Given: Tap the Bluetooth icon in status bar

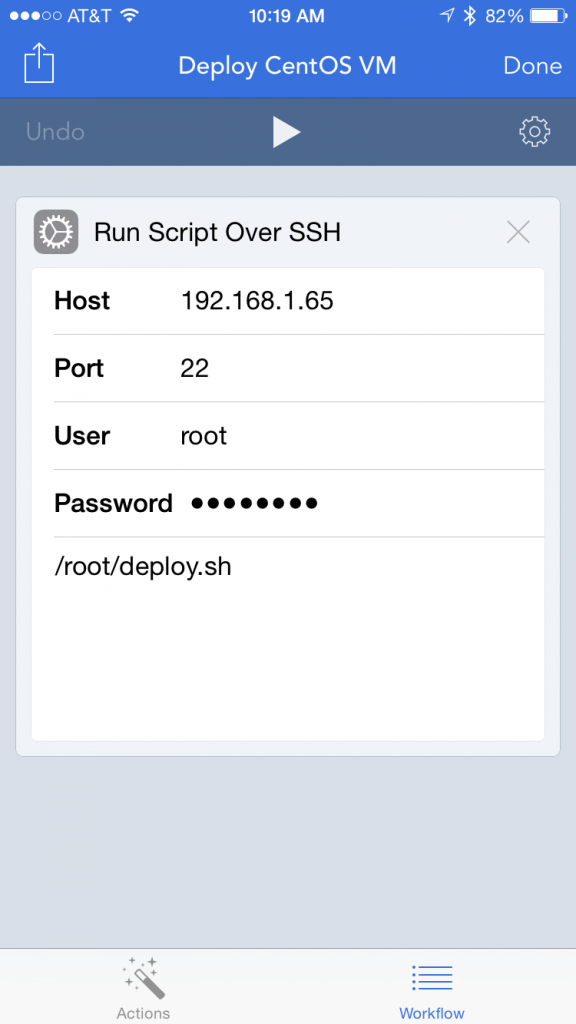Looking at the screenshot, I should coord(470,16).
